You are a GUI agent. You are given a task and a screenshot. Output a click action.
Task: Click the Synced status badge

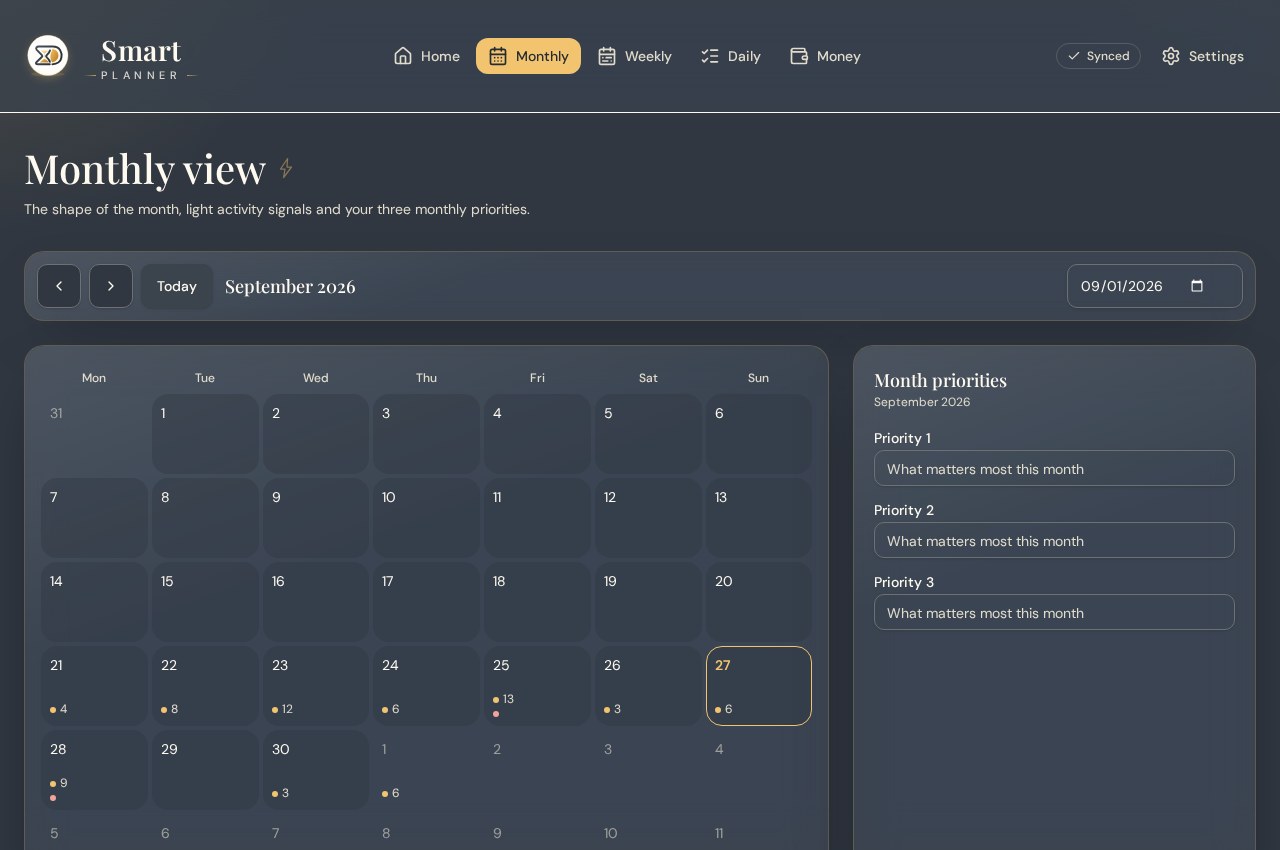click(x=1098, y=56)
